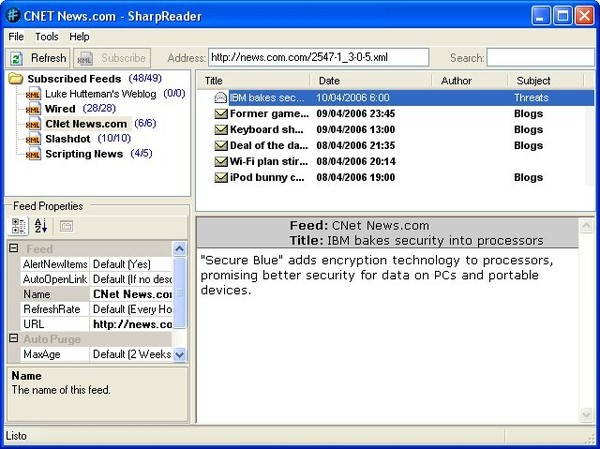This screenshot has height=449, width=600.
Task: Select the Wired feed
Action: point(60,109)
